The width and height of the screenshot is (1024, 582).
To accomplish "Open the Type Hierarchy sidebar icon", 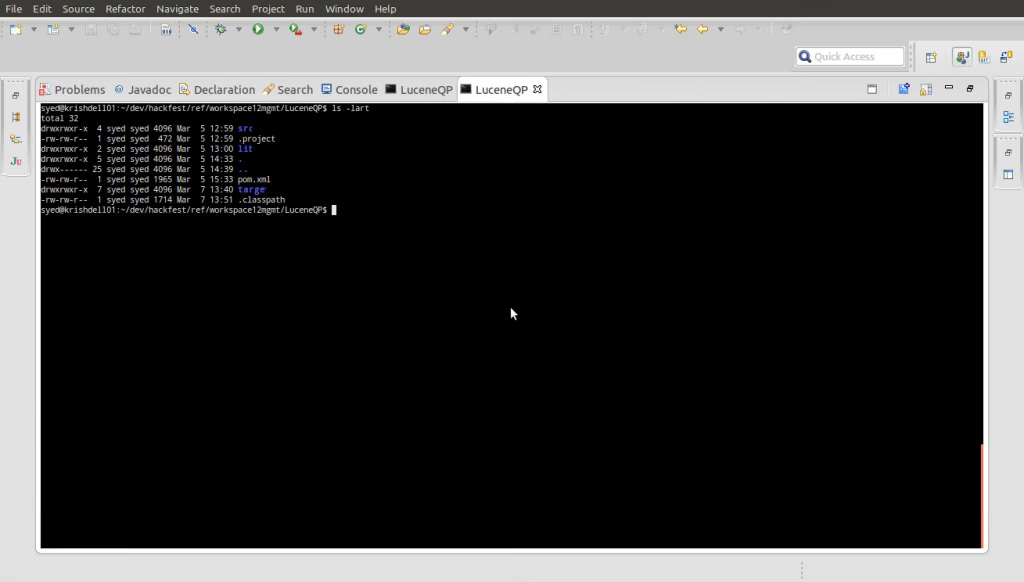I will (16, 139).
